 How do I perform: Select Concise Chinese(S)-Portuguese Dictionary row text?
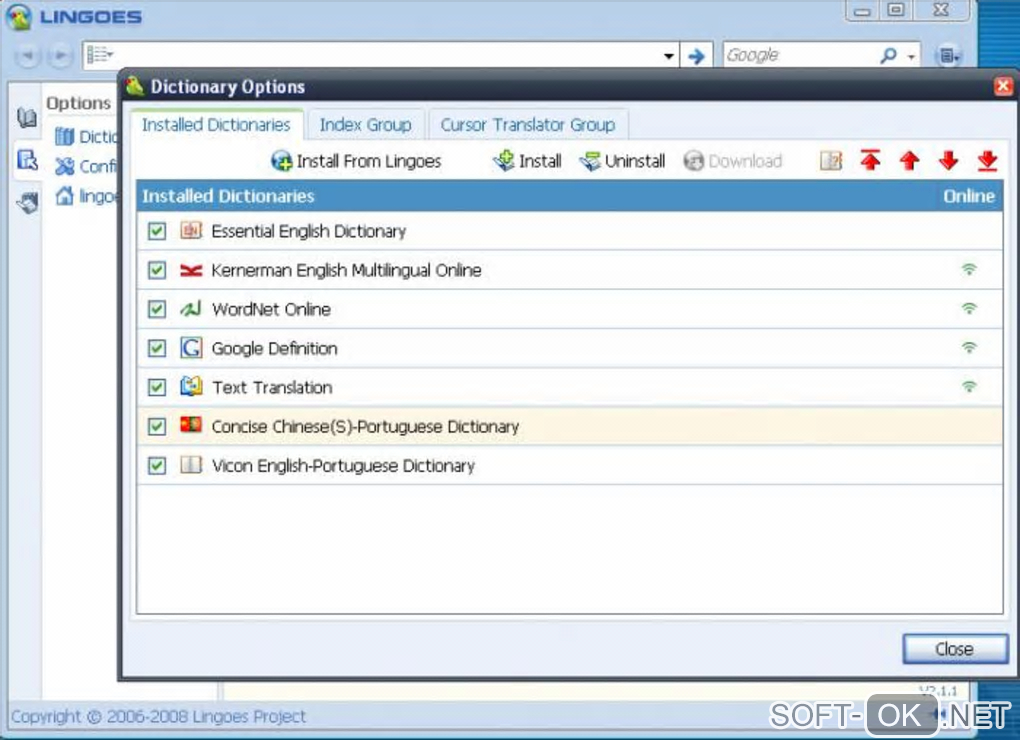pyautogui.click(x=365, y=427)
